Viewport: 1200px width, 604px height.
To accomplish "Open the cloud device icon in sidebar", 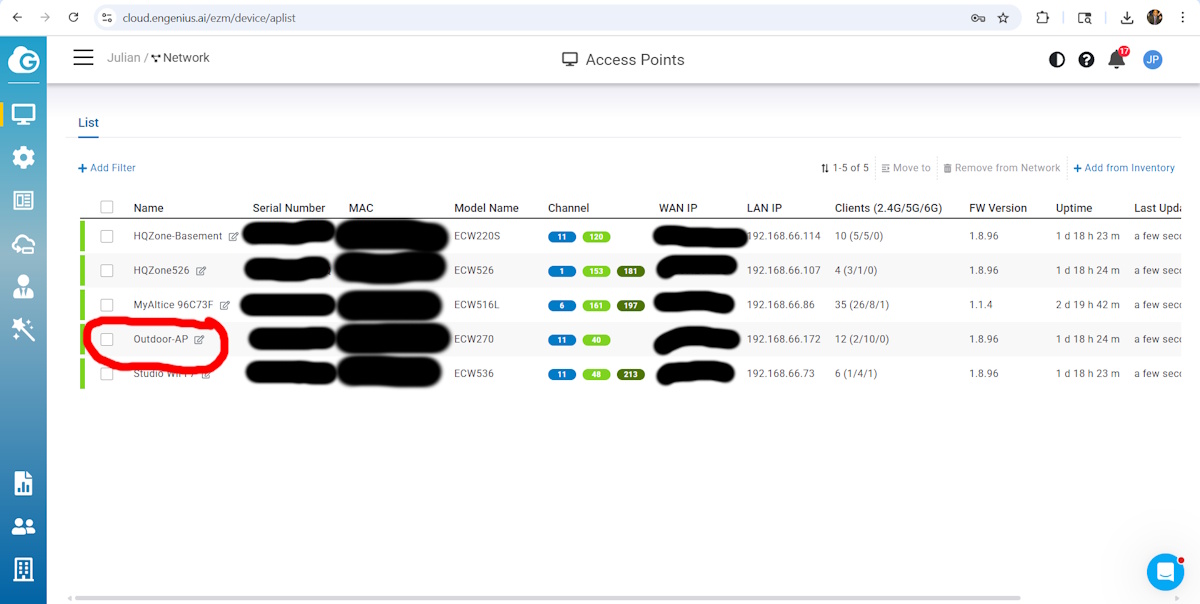I will 23,244.
